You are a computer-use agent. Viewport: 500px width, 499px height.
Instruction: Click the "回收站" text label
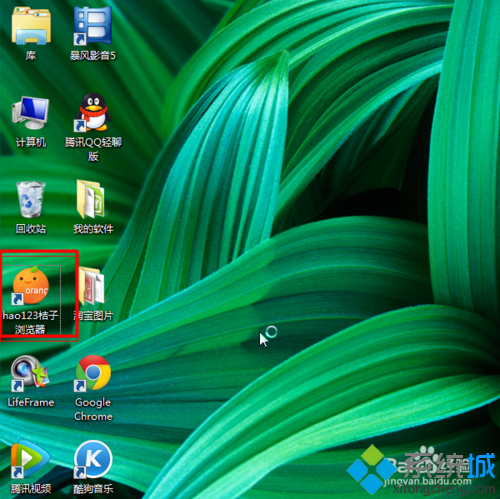(31, 229)
